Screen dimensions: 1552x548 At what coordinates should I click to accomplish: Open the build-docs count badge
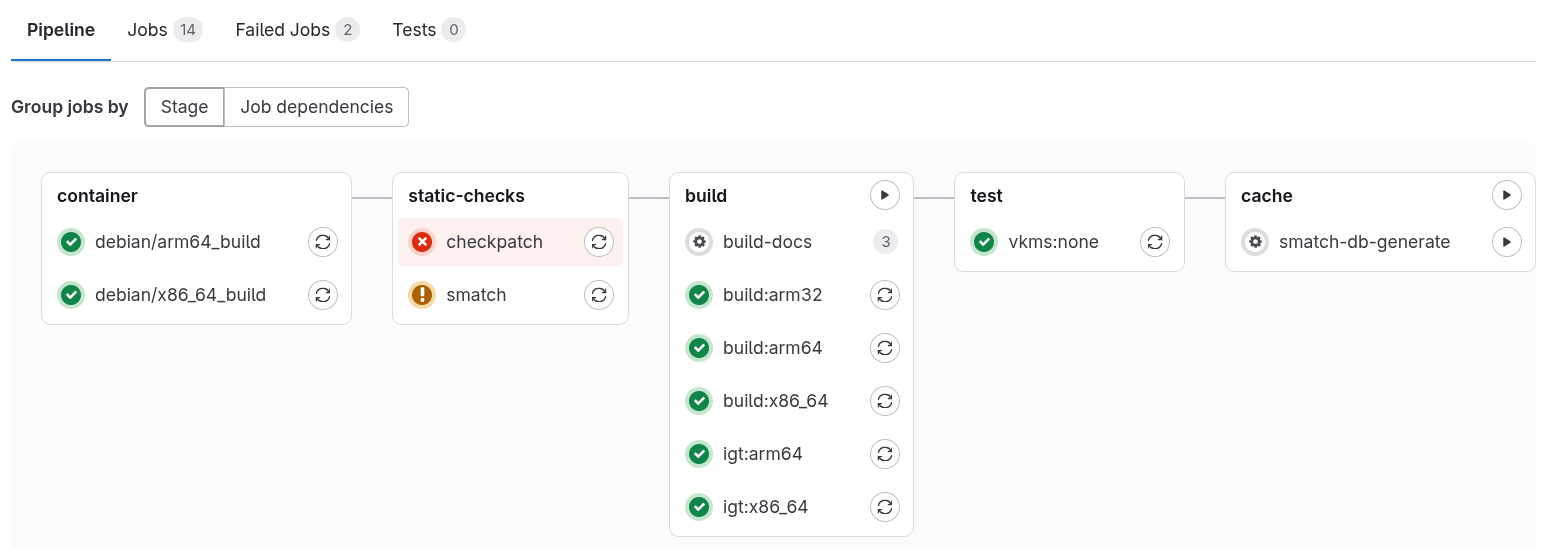click(x=884, y=242)
